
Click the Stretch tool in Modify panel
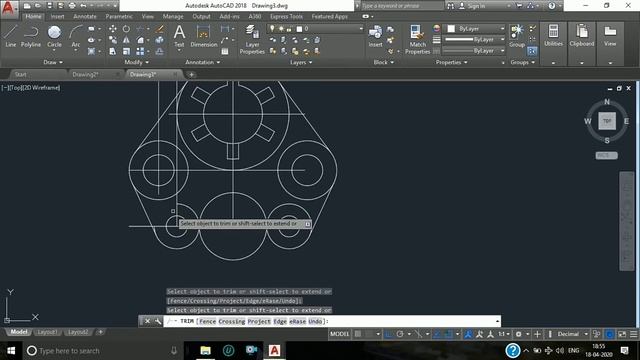113,51
